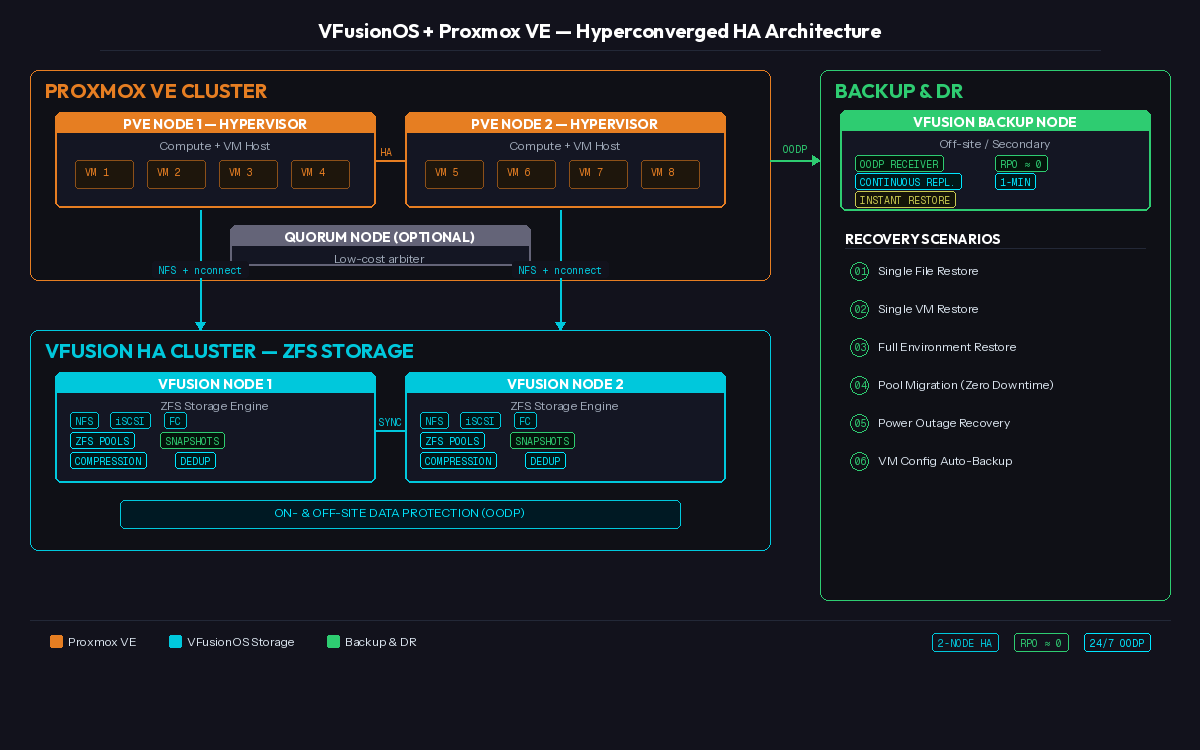Click the orange Proxmox VE legend swatch
Screen dimensions: 1200x750
tap(56, 642)
